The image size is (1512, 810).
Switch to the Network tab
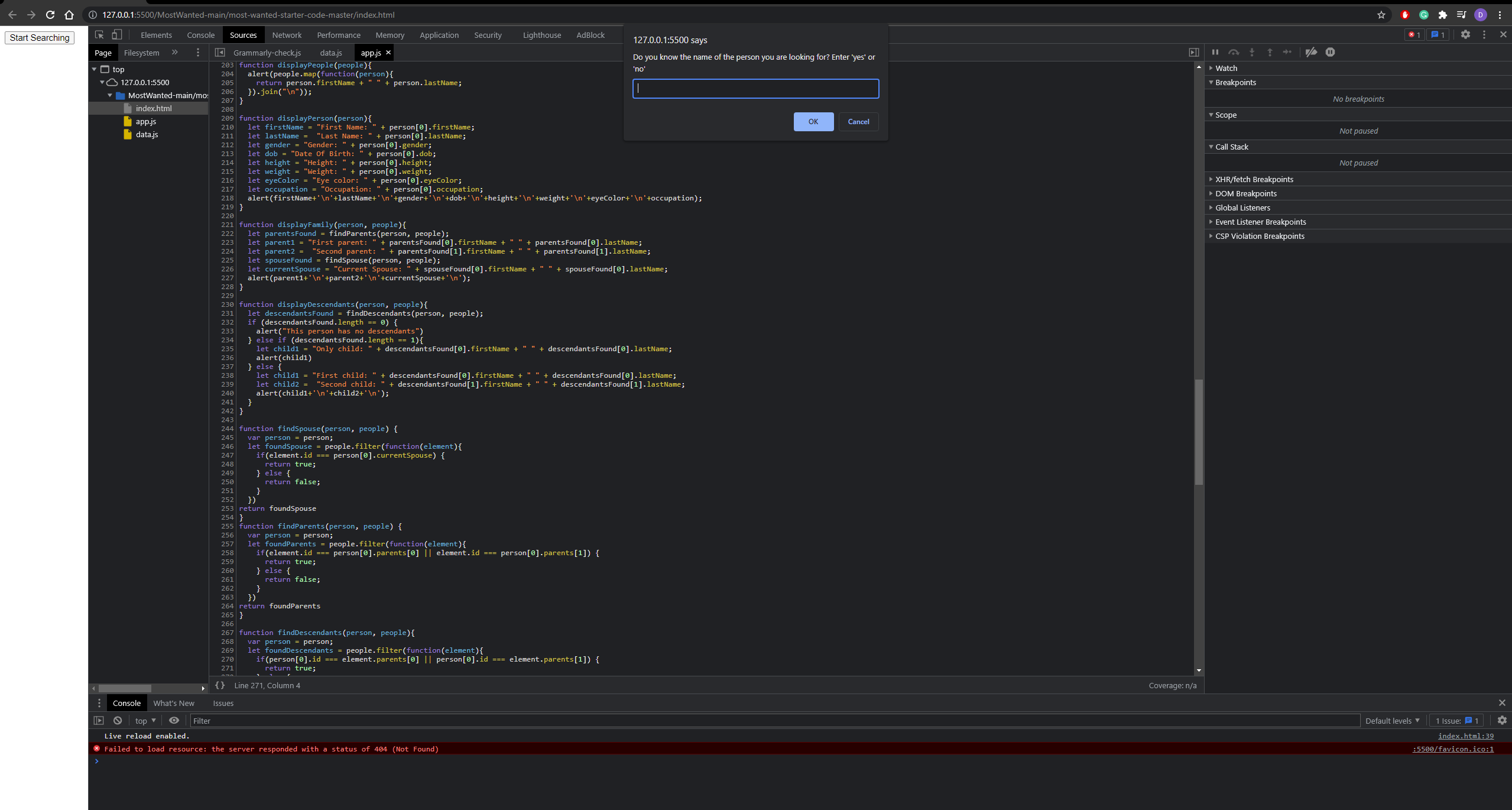point(287,35)
